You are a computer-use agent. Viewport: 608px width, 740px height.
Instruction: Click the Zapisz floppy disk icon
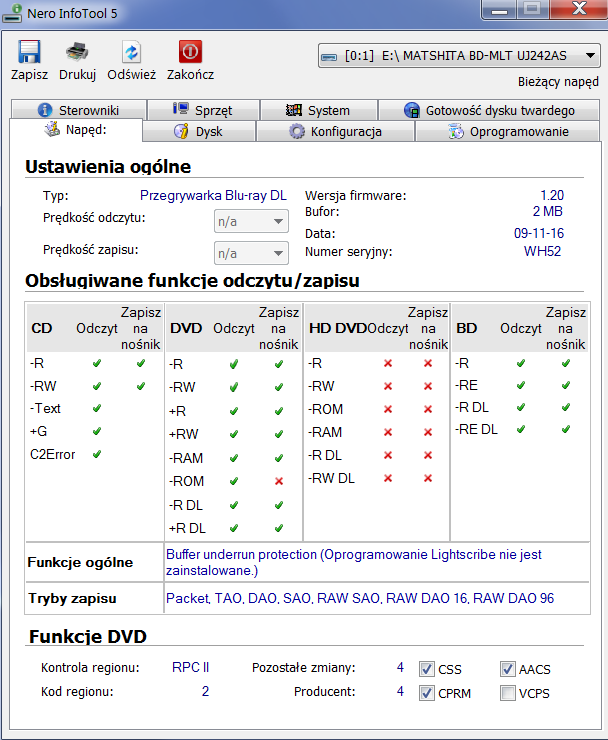[29, 51]
